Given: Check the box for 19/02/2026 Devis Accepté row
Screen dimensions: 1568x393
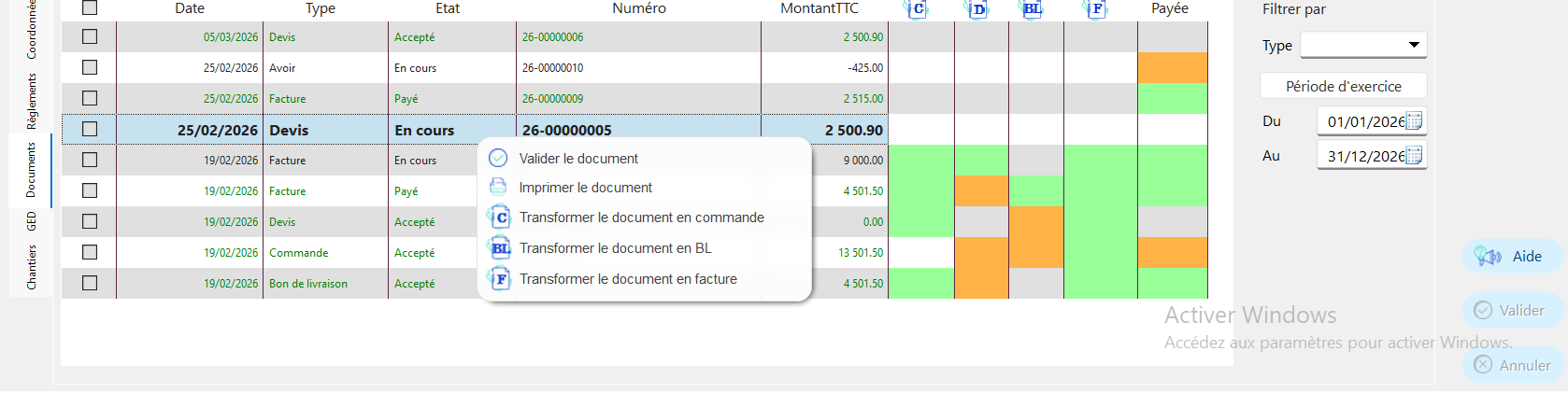Looking at the screenshot, I should tap(90, 221).
